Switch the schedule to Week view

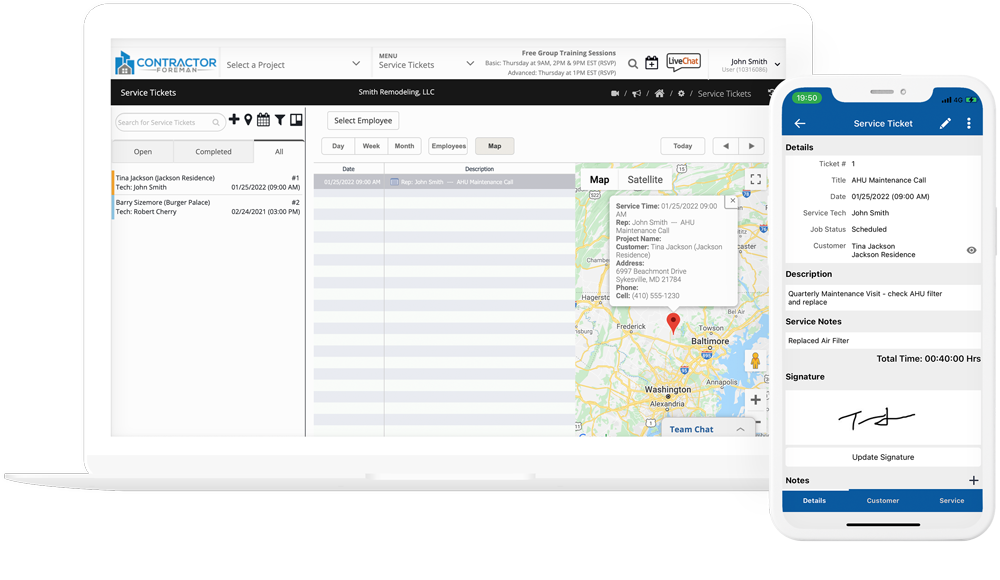(x=371, y=146)
